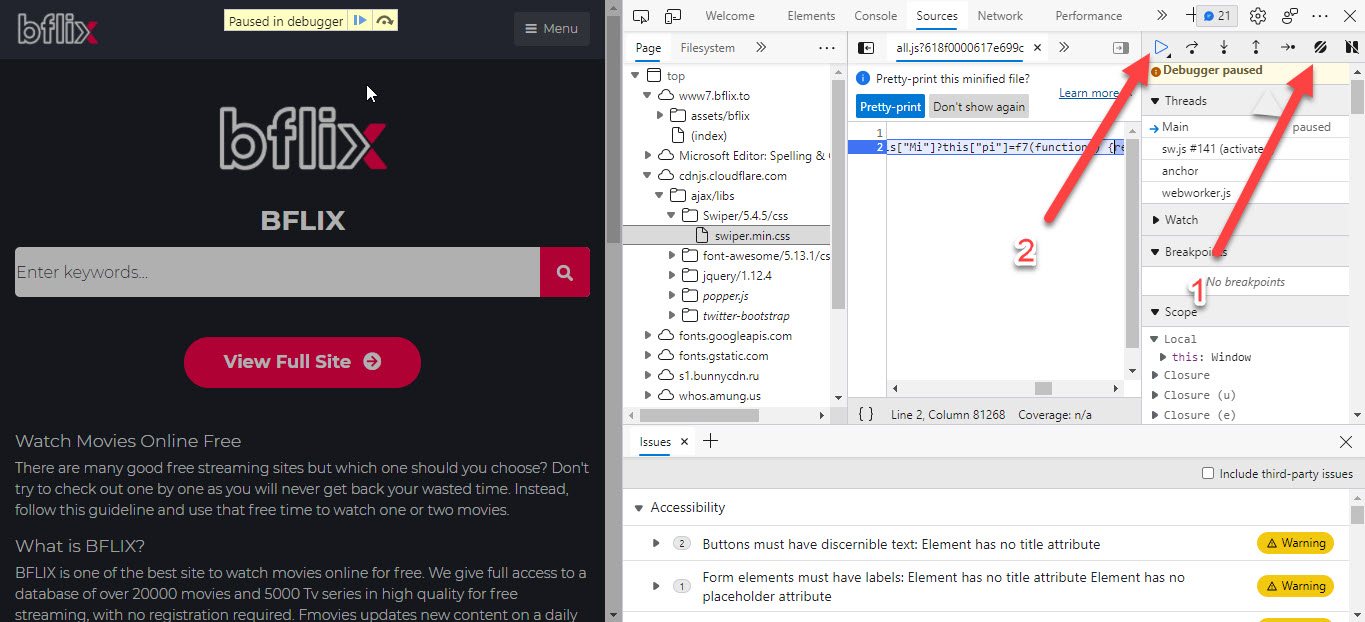This screenshot has height=622, width=1365.
Task: Deactivate breakpoints in debugger toolbar
Action: click(x=1320, y=47)
